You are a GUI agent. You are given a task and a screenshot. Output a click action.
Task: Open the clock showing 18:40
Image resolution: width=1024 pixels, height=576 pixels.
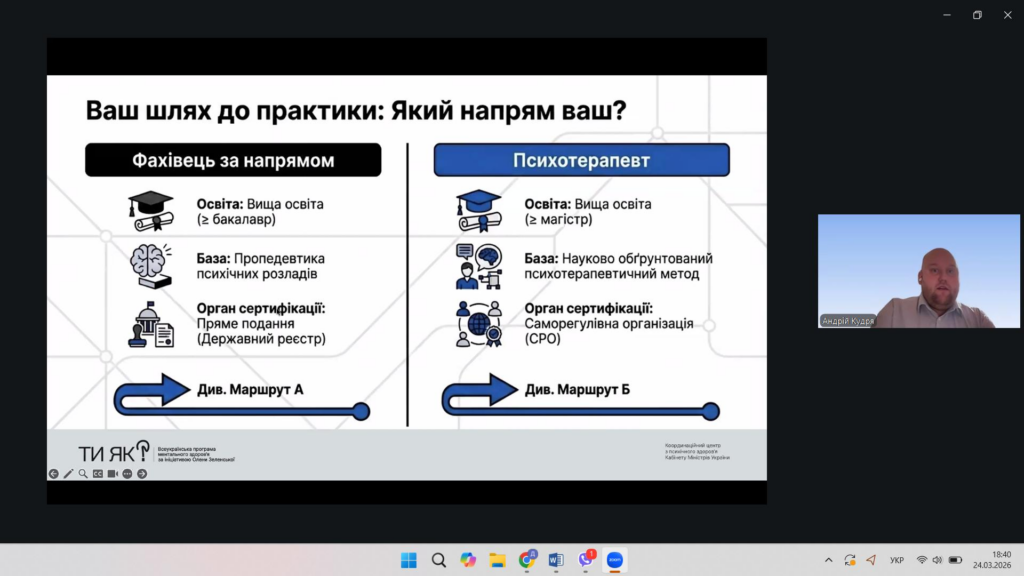(x=1000, y=560)
